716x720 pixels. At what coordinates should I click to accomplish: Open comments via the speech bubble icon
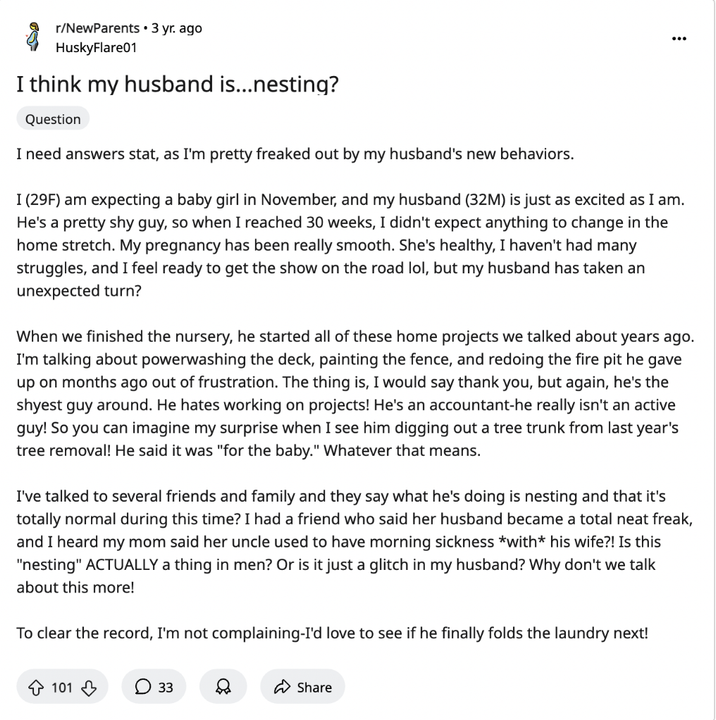pos(143,687)
